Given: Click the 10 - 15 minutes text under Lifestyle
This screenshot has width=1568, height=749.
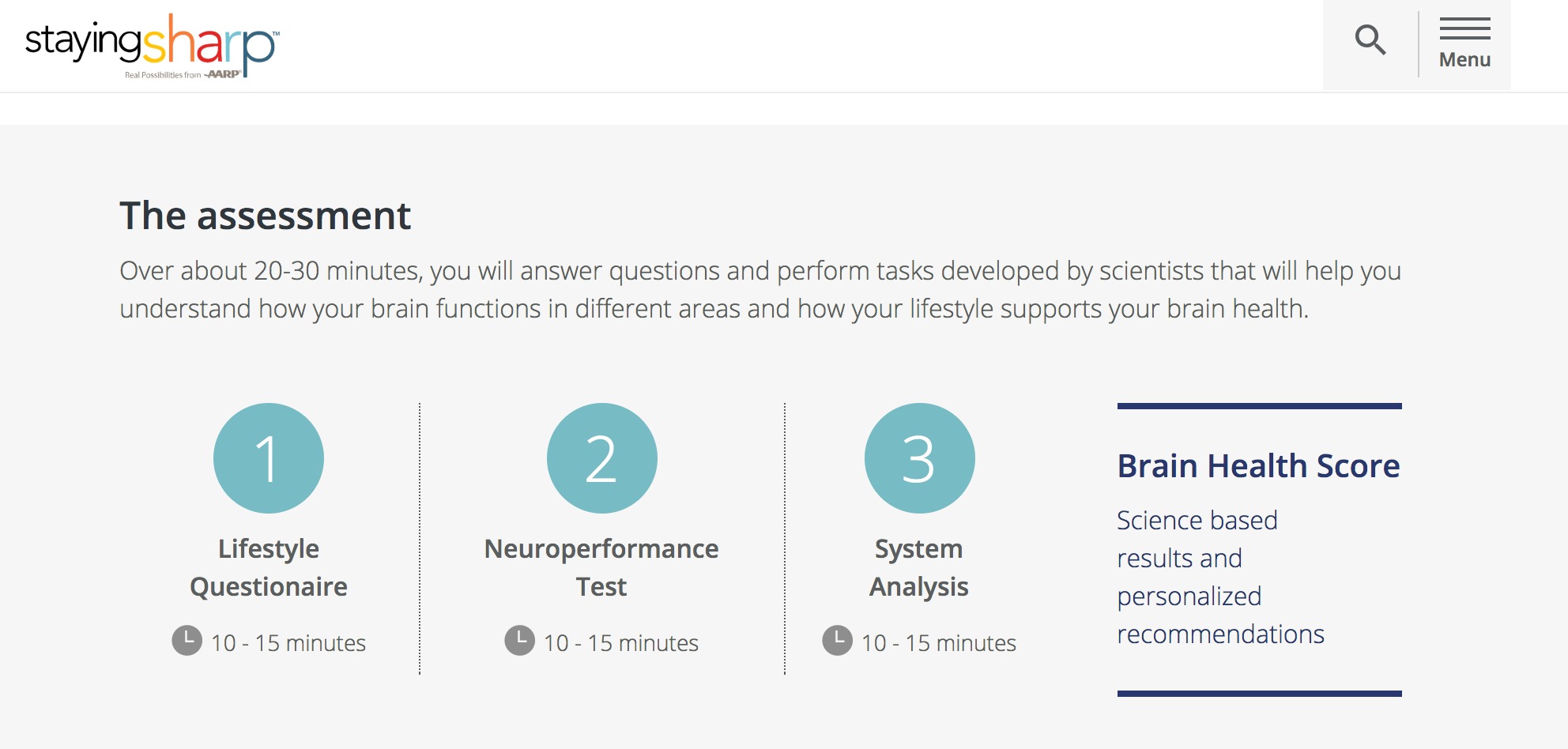Looking at the screenshot, I should (288, 643).
